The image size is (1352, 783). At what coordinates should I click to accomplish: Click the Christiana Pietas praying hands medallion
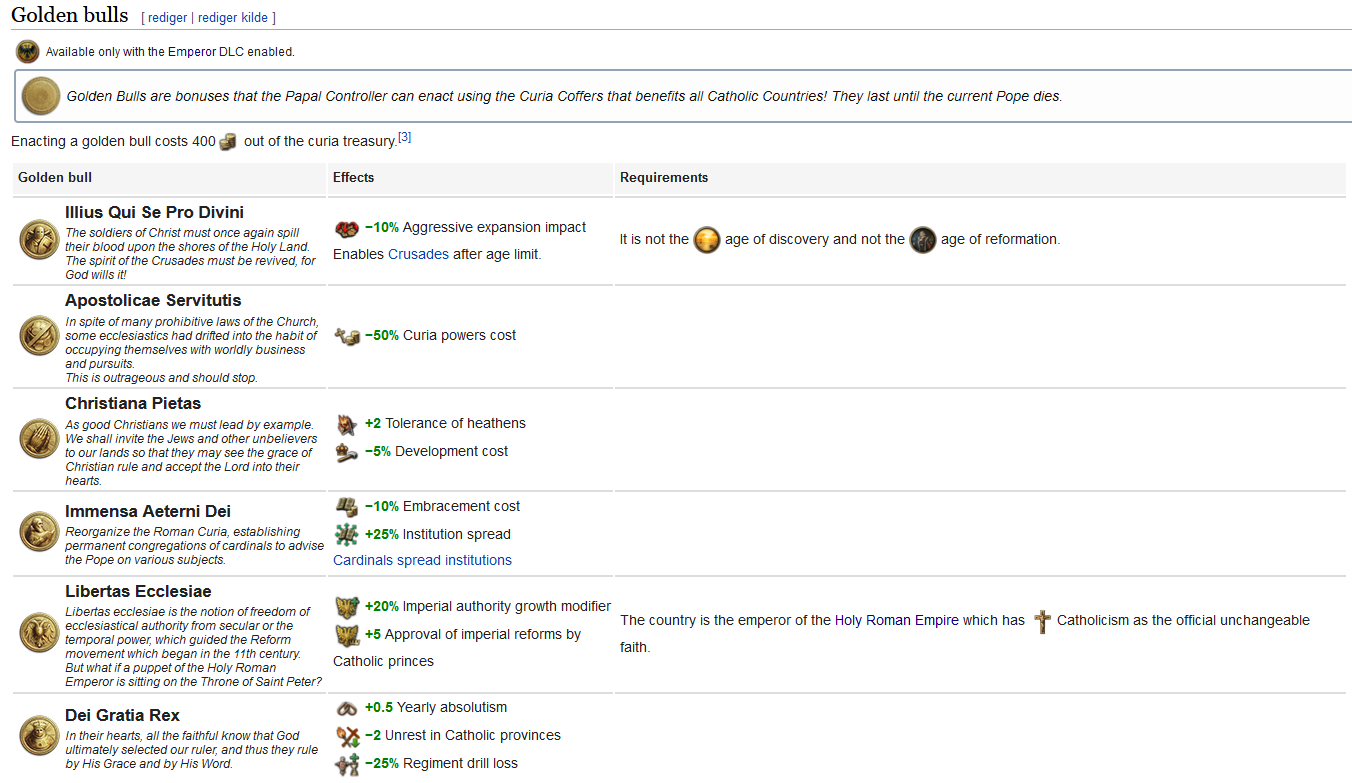39,438
